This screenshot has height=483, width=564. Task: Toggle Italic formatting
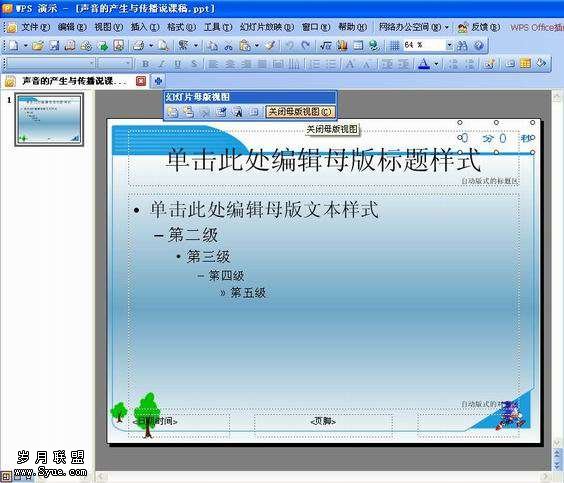(x=162, y=64)
